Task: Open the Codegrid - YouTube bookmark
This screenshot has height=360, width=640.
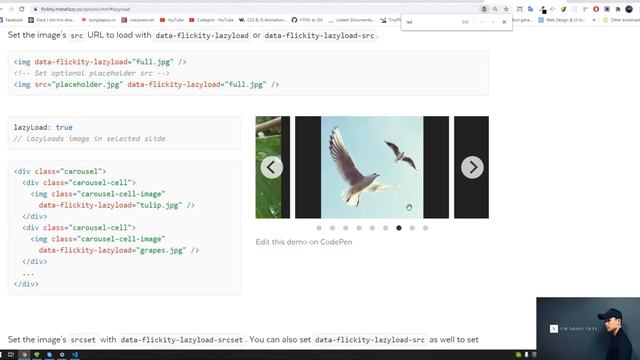Action: [211, 20]
